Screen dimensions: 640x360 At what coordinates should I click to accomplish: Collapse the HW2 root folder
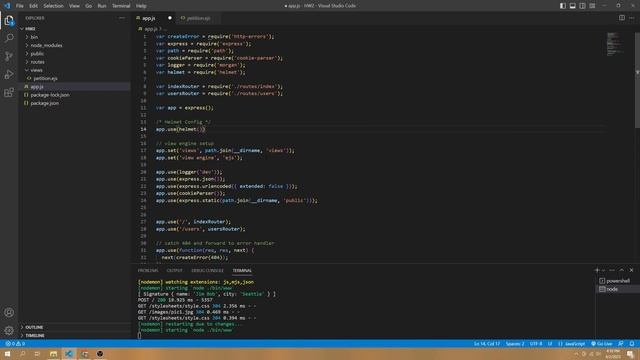30,29
